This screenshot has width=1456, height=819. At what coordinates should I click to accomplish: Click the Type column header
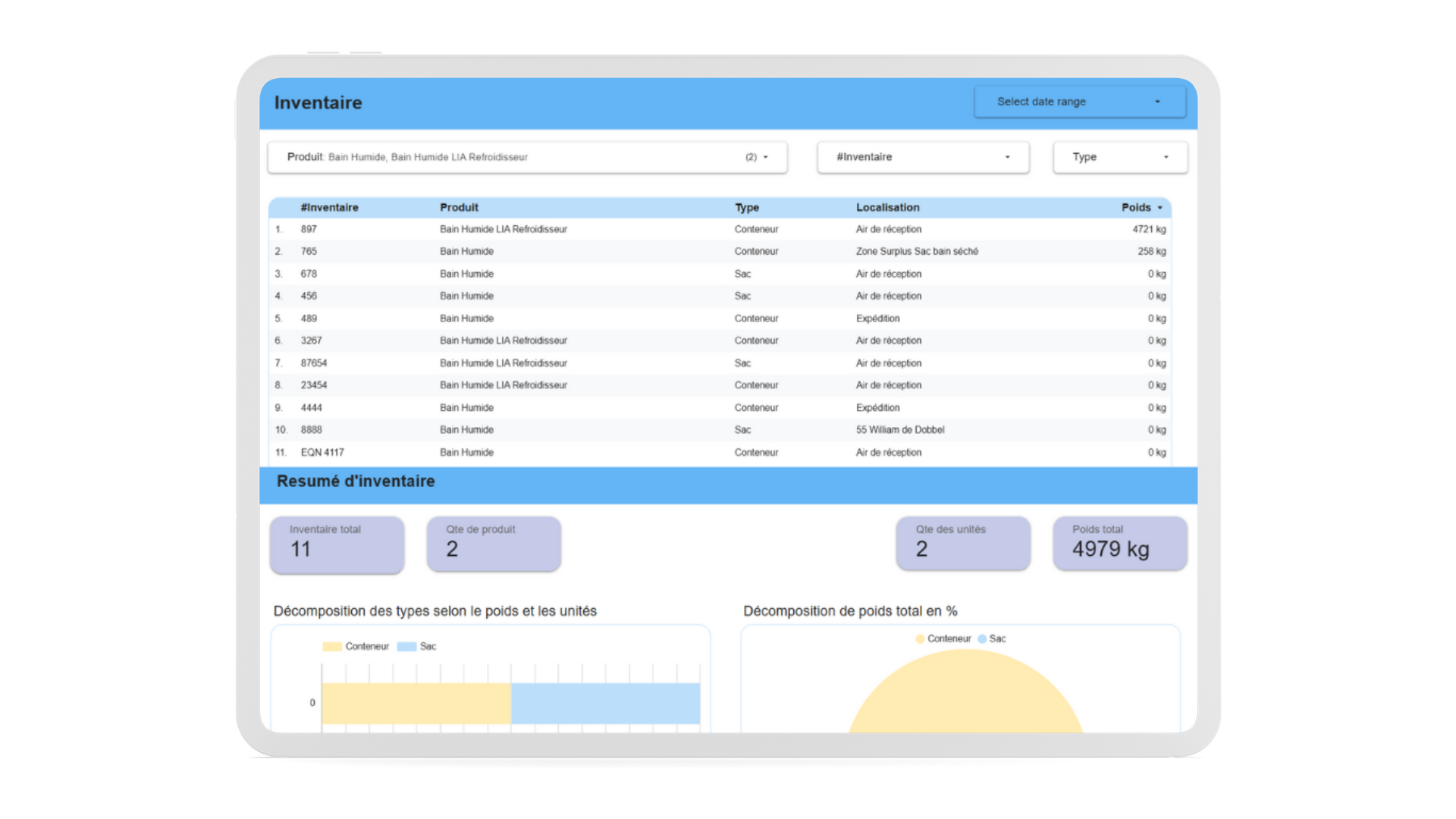(746, 208)
